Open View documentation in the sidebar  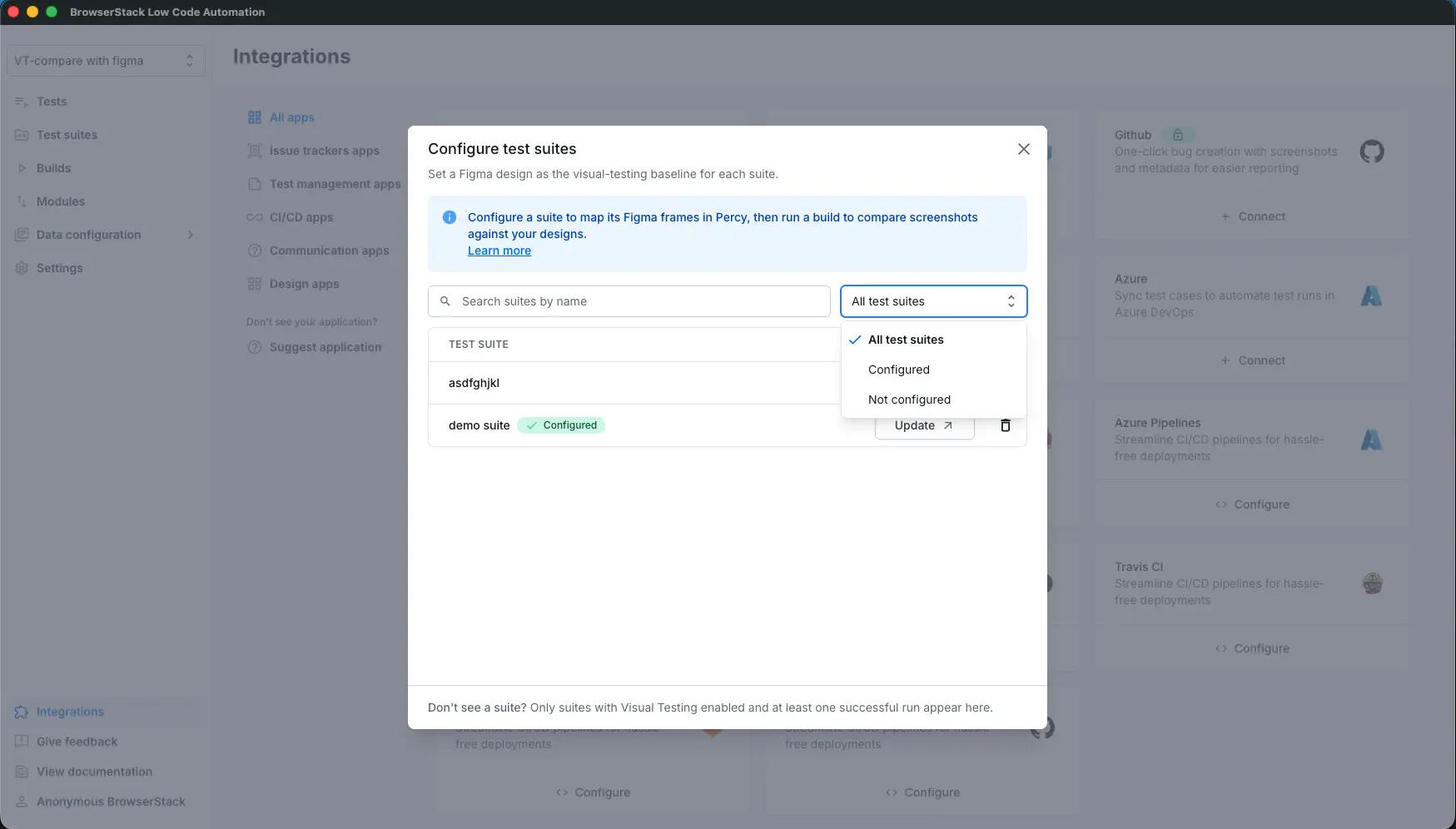94,772
